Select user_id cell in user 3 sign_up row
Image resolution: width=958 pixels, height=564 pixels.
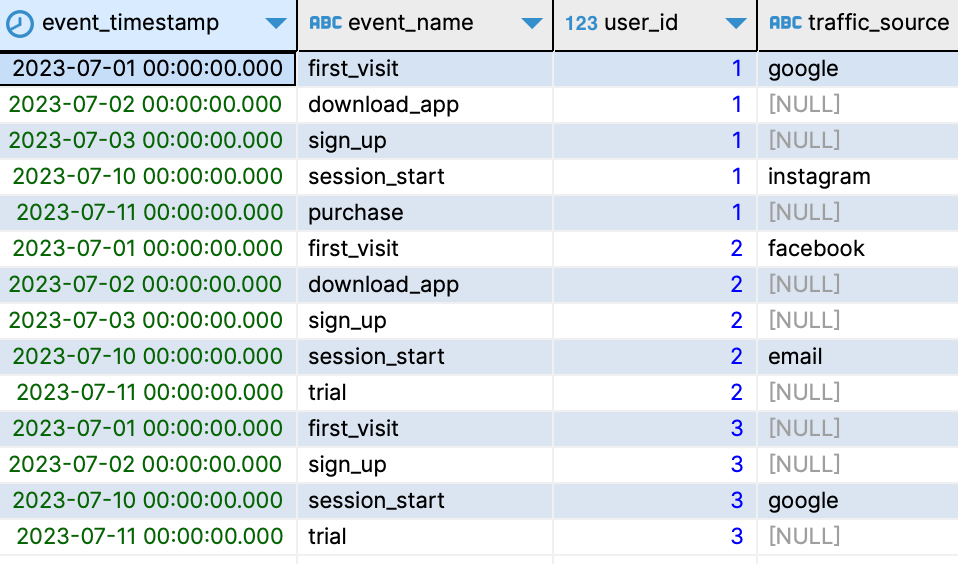655,465
